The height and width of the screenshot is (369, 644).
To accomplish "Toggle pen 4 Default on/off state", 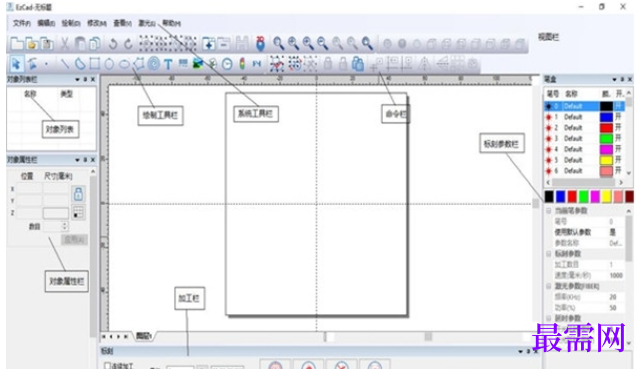I will (x=618, y=149).
